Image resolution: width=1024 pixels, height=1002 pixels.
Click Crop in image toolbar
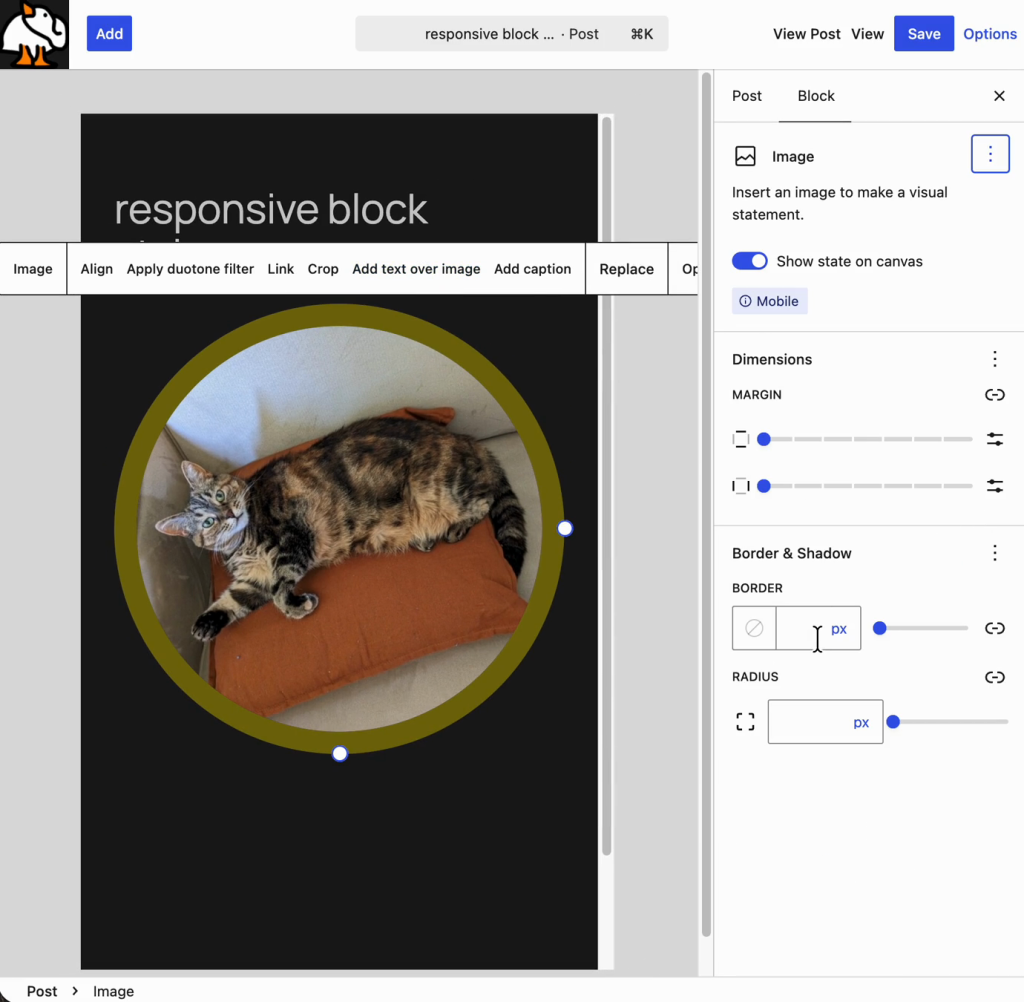[323, 269]
